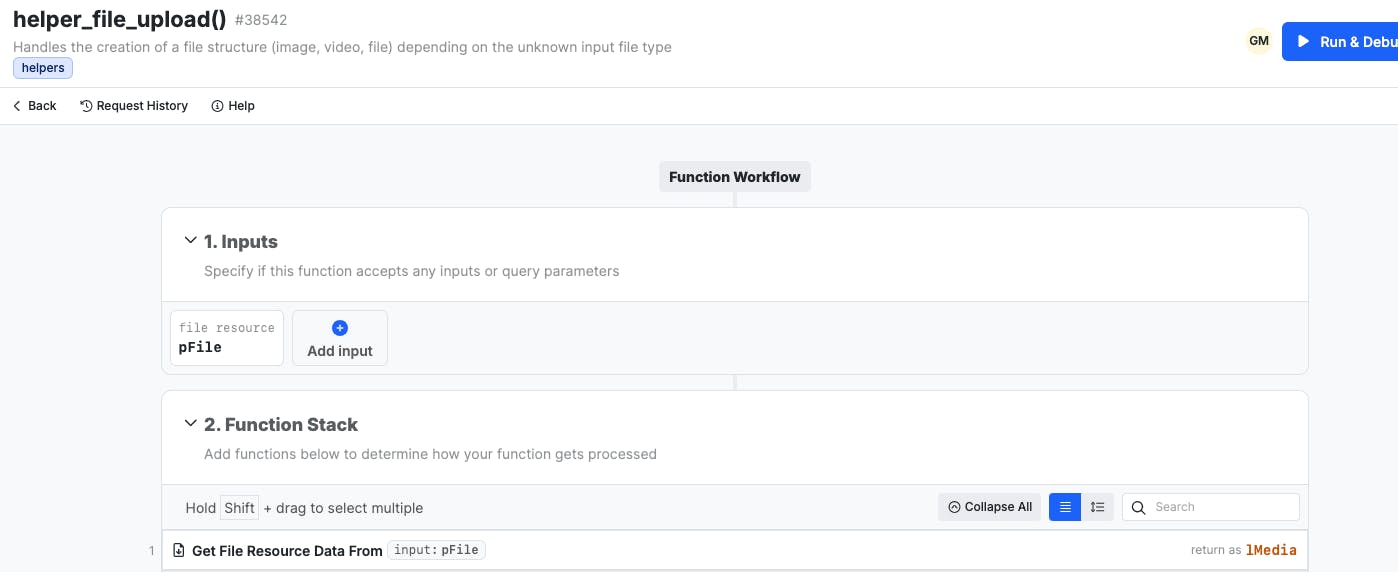Click the Help circle icon

pos(217,106)
